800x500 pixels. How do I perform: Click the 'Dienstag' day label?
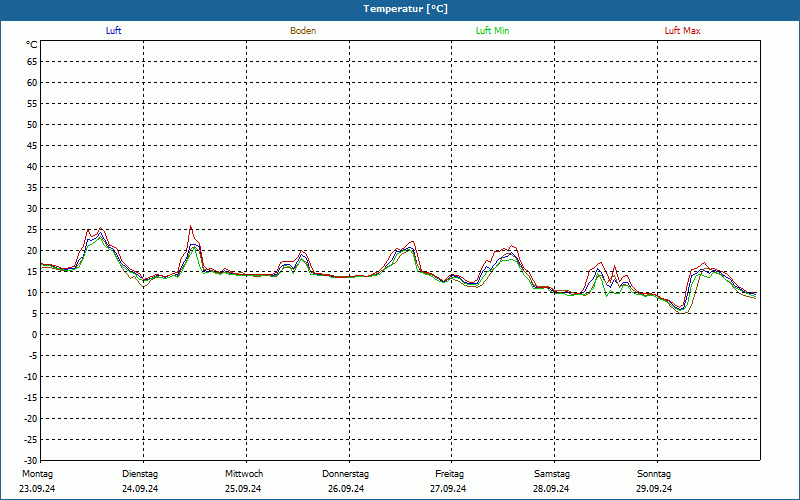[140, 474]
